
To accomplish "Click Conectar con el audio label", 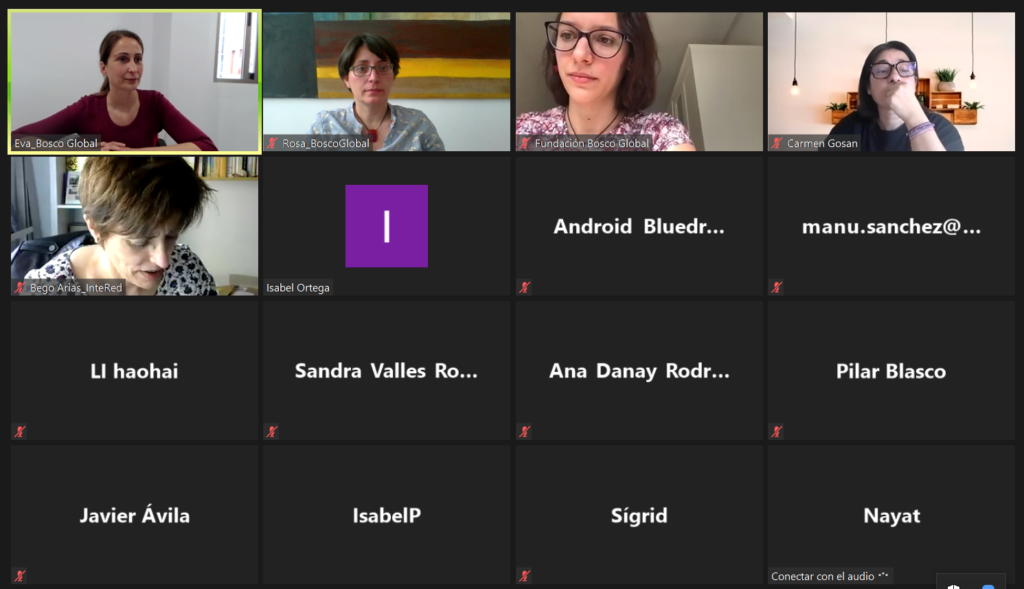I will click(x=823, y=576).
